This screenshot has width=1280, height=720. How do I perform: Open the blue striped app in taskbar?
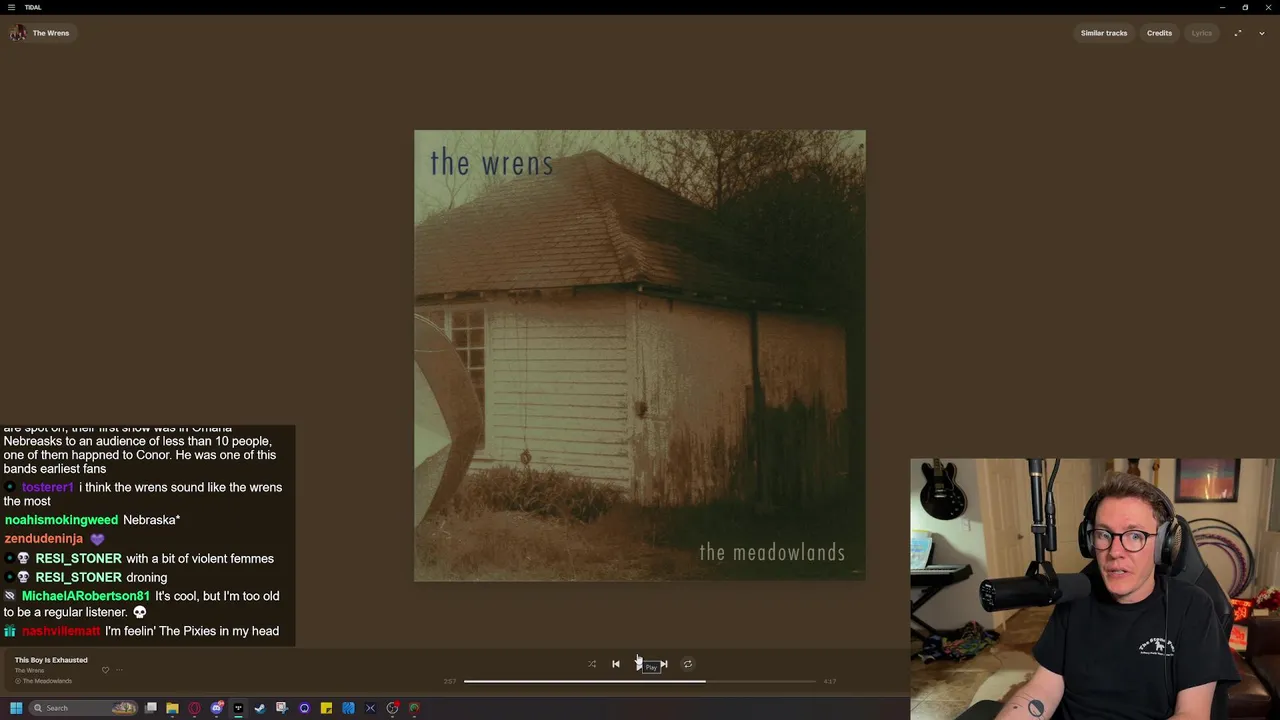[x=348, y=708]
